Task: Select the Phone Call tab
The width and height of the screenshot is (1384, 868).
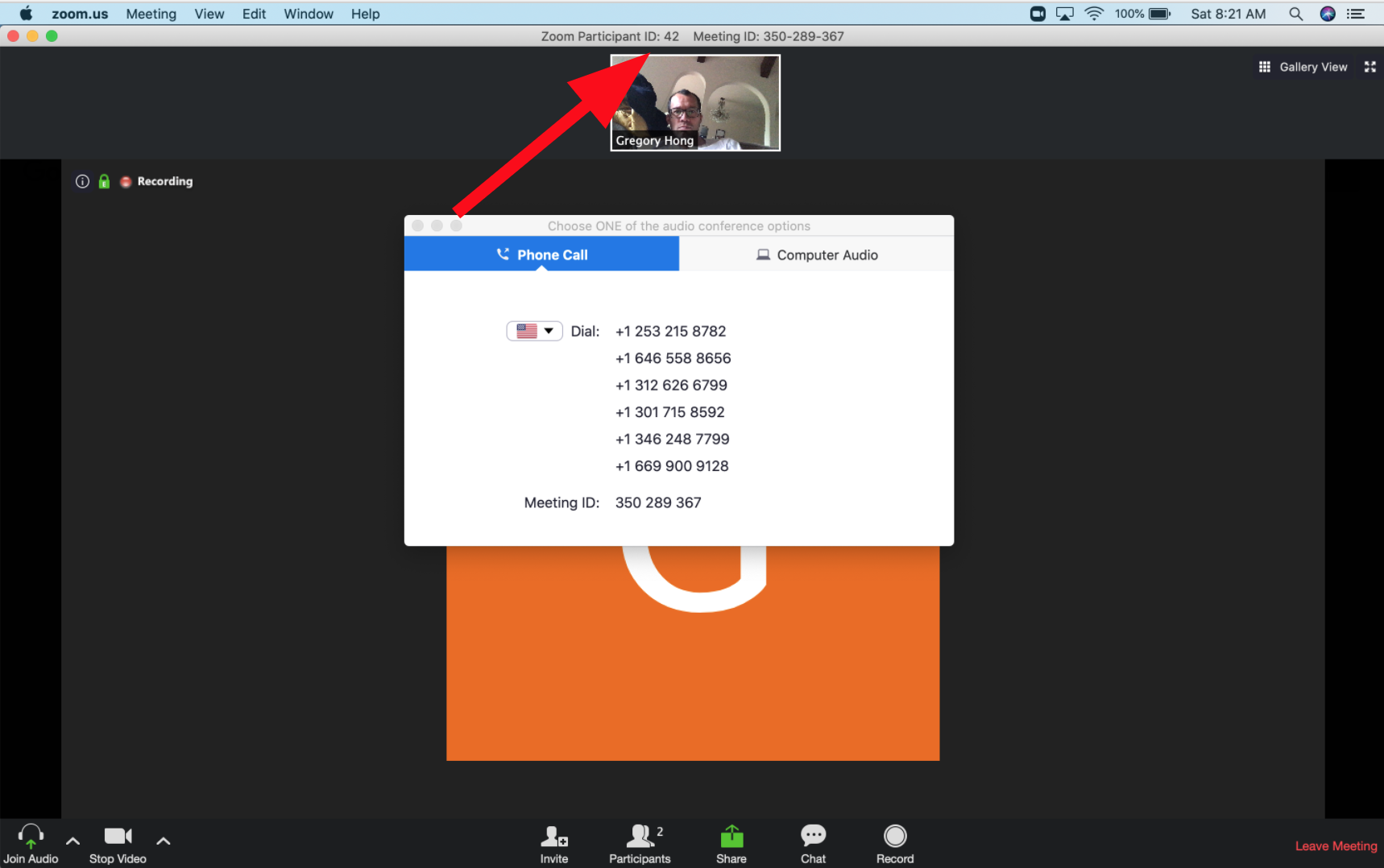Action: tap(541, 254)
